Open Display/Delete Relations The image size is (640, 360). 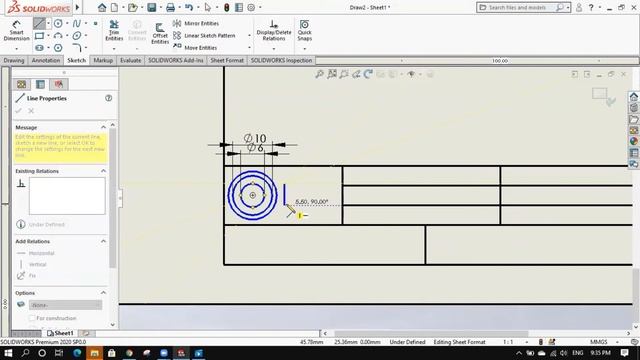[x=274, y=31]
